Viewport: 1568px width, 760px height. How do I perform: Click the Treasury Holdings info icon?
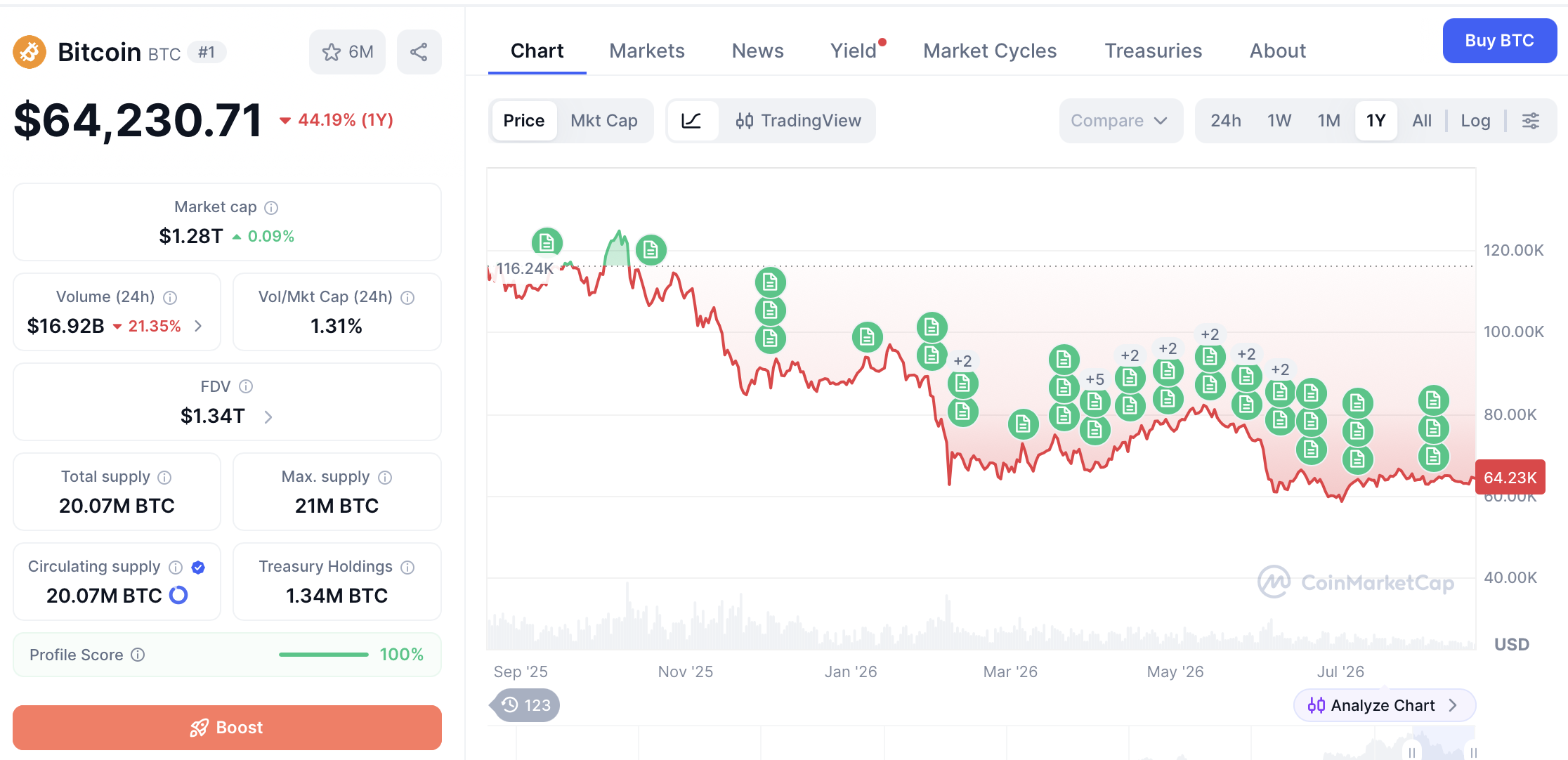pos(407,567)
